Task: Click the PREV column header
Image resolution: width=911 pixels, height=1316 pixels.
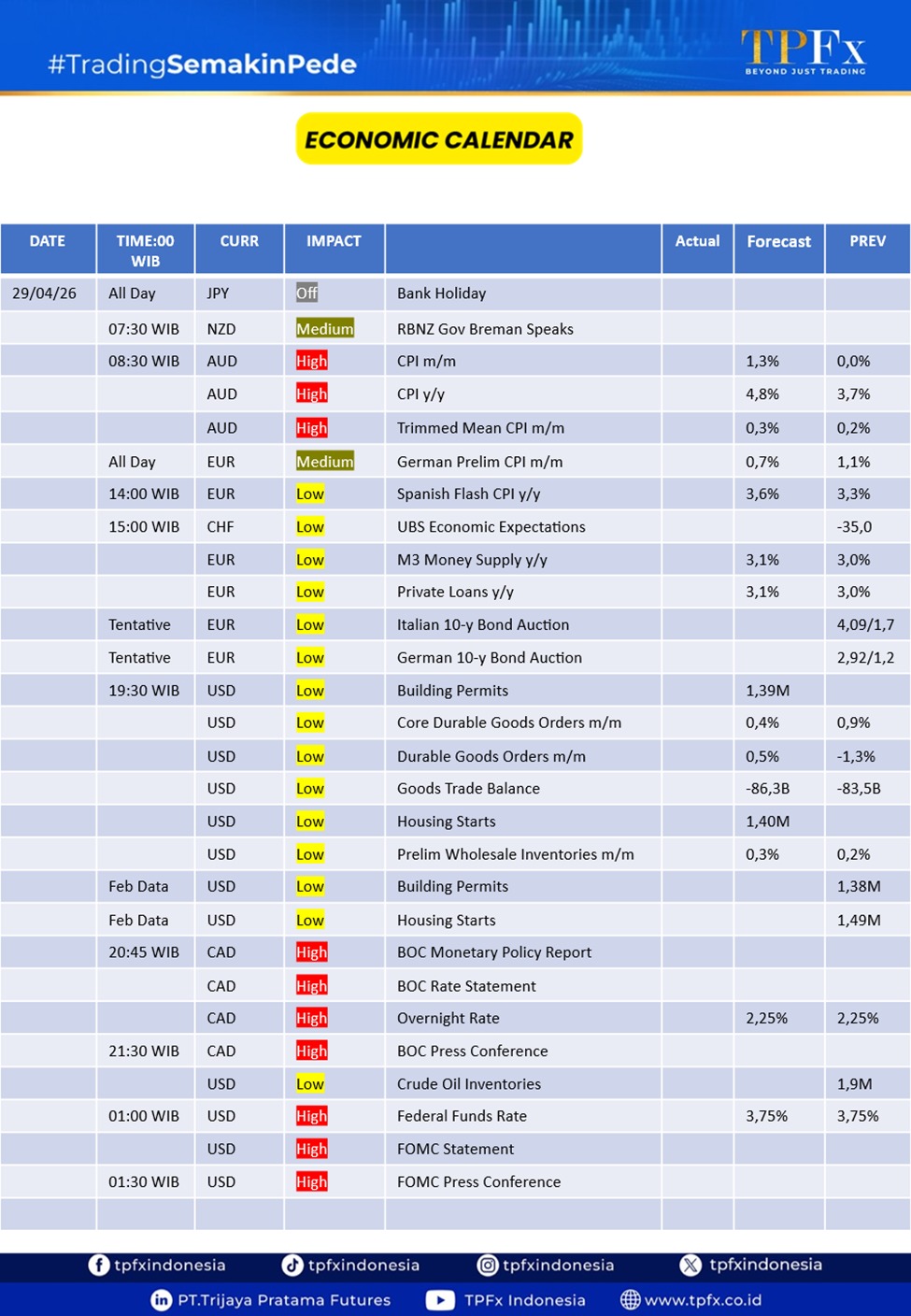Action: tap(867, 241)
